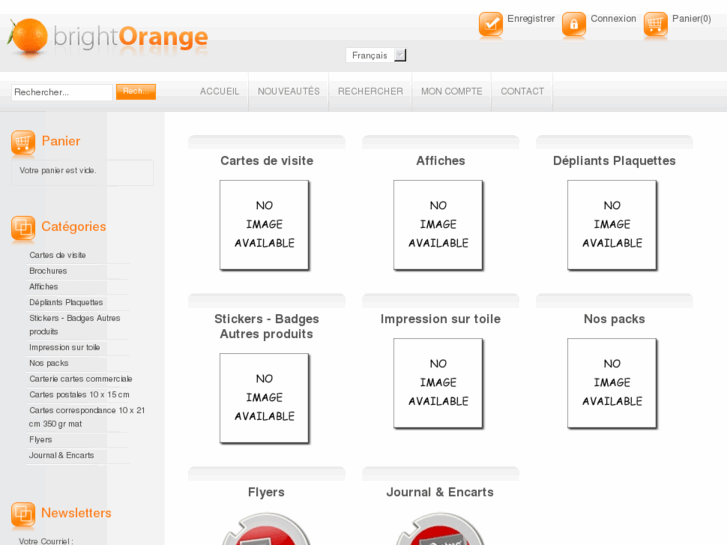This screenshot has width=727, height=545.
Task: Open the Impression sur toile grid heading
Action: 440,319
